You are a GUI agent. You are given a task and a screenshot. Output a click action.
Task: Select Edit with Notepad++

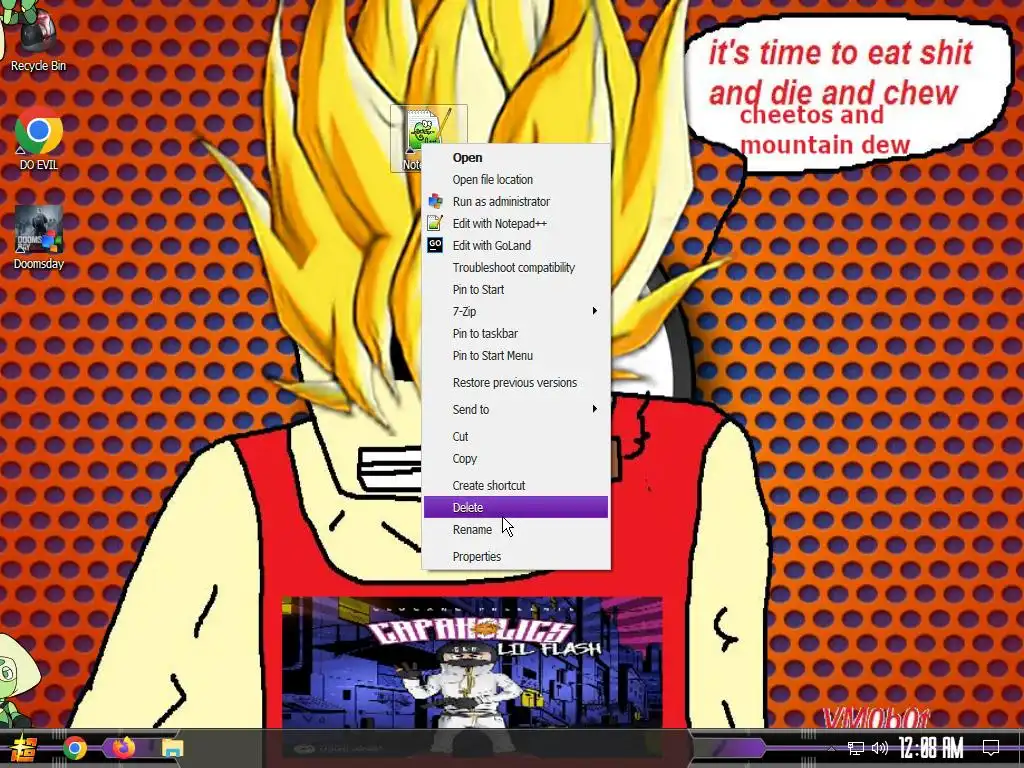pyautogui.click(x=516, y=223)
